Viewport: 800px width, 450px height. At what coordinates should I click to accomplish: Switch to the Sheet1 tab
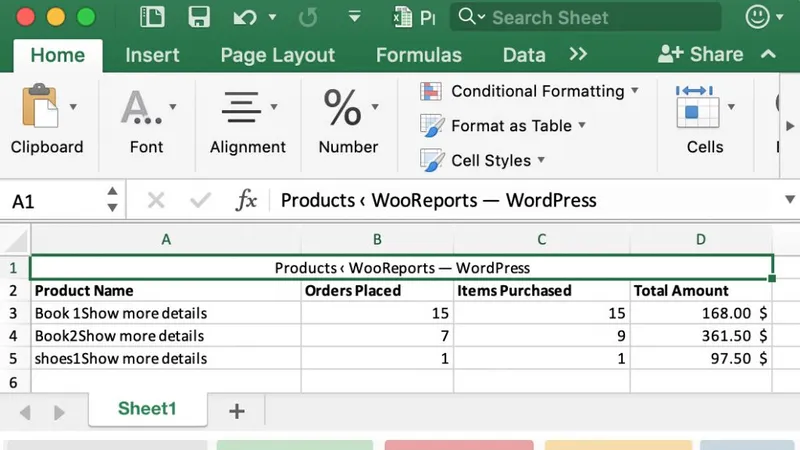[147, 409]
